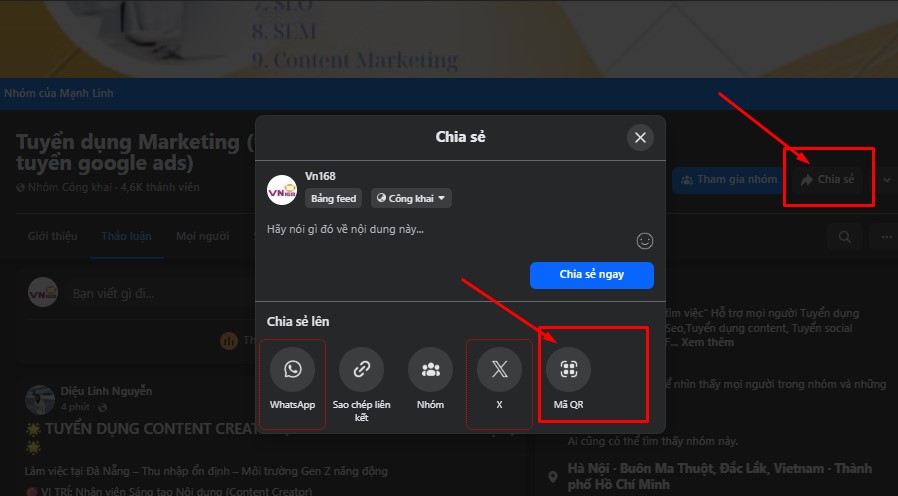Copy link with Sao chép liên kết icon
Screen dimensions: 898x496
tap(361, 369)
